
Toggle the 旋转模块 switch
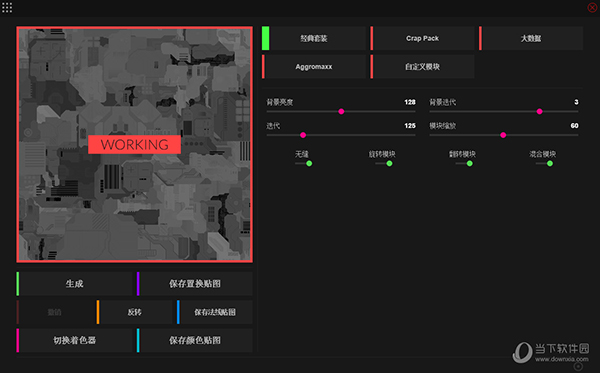click(x=384, y=163)
